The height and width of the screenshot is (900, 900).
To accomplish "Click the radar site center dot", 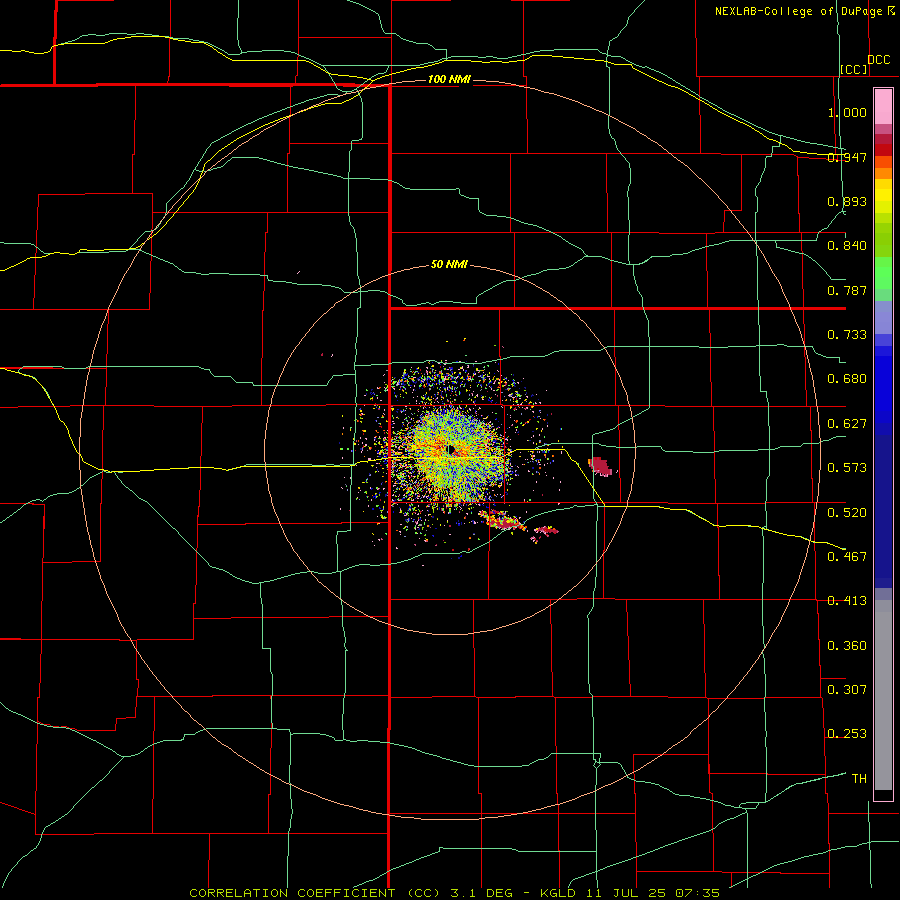I will pos(451,449).
